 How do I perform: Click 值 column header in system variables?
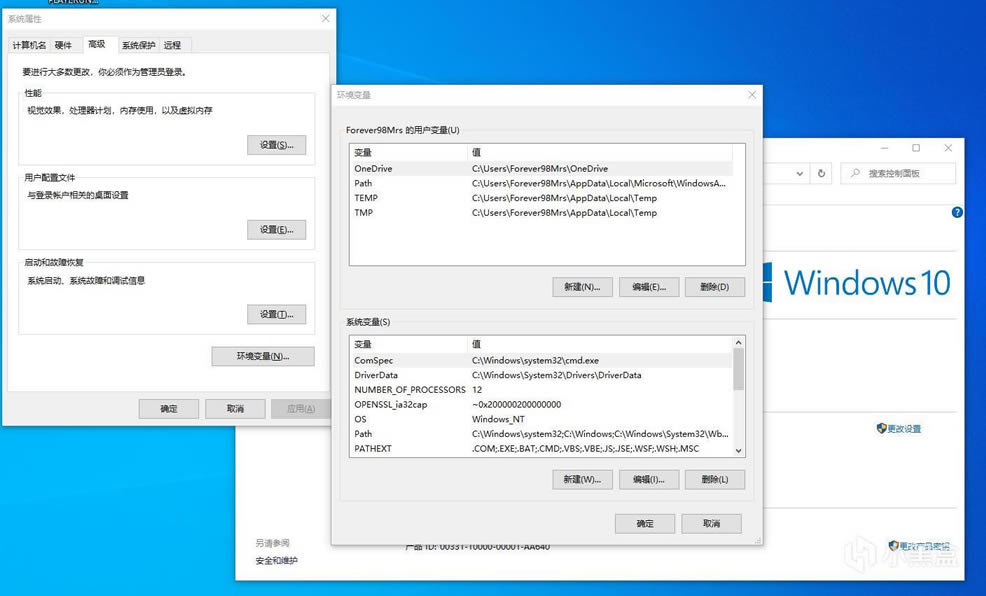click(x=601, y=344)
